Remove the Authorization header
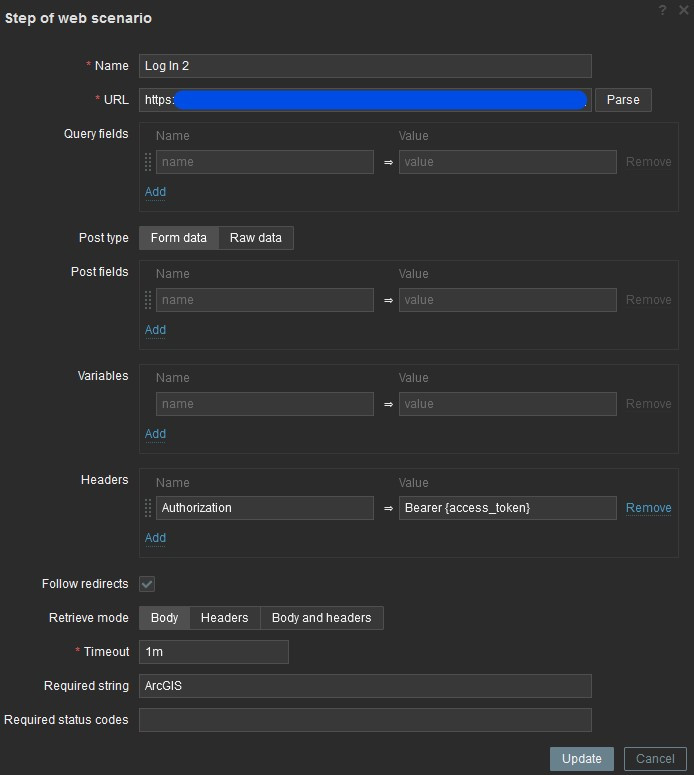The height and width of the screenshot is (775, 694). point(648,508)
